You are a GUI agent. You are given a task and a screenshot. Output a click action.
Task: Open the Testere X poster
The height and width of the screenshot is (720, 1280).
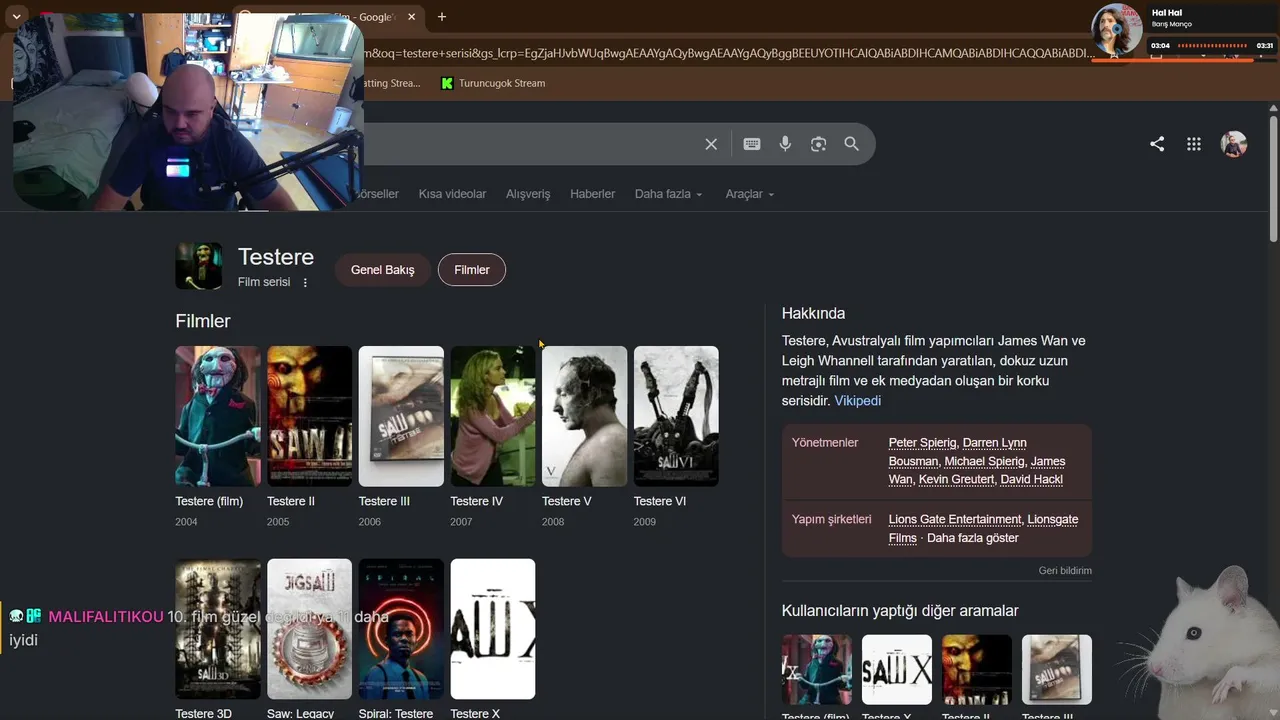point(493,629)
